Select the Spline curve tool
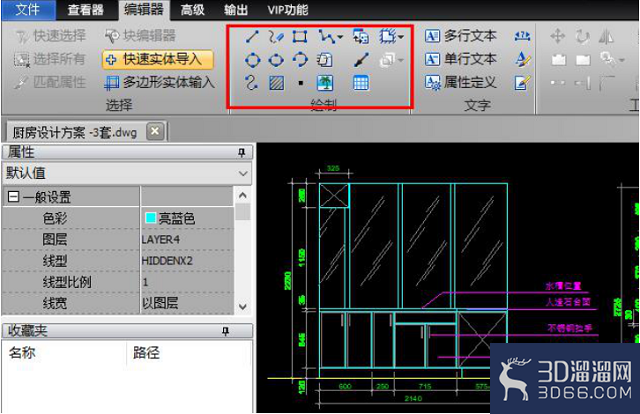 (251, 83)
